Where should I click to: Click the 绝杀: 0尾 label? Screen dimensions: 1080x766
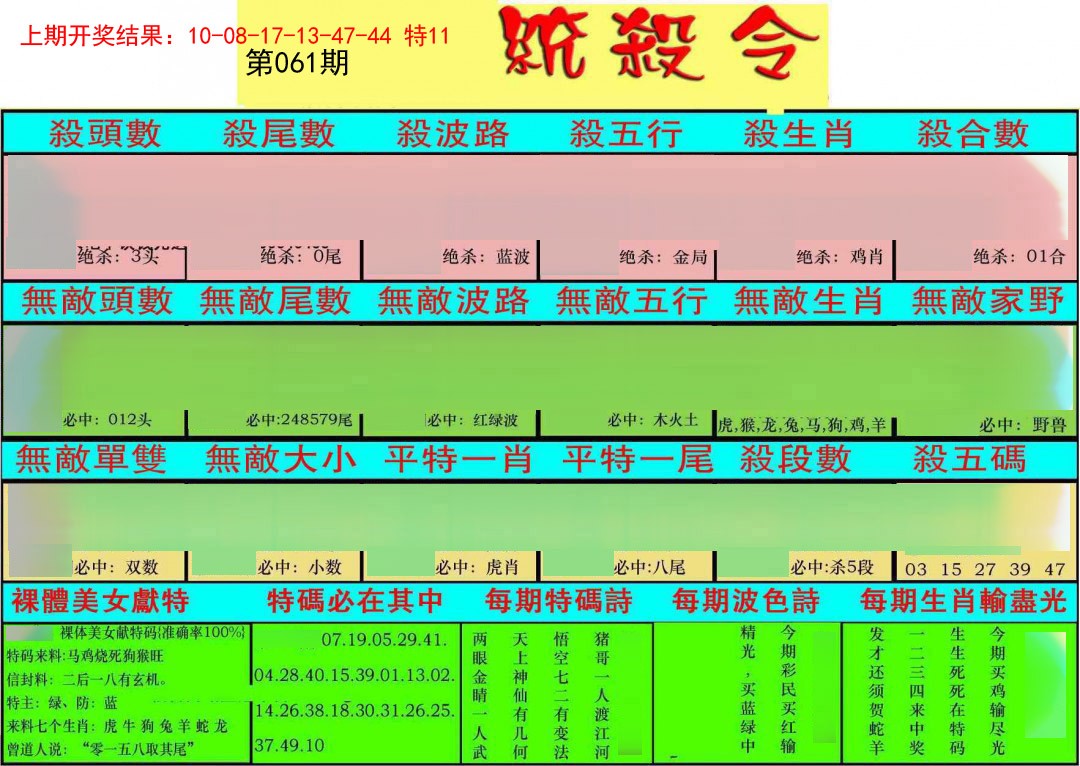(300, 257)
